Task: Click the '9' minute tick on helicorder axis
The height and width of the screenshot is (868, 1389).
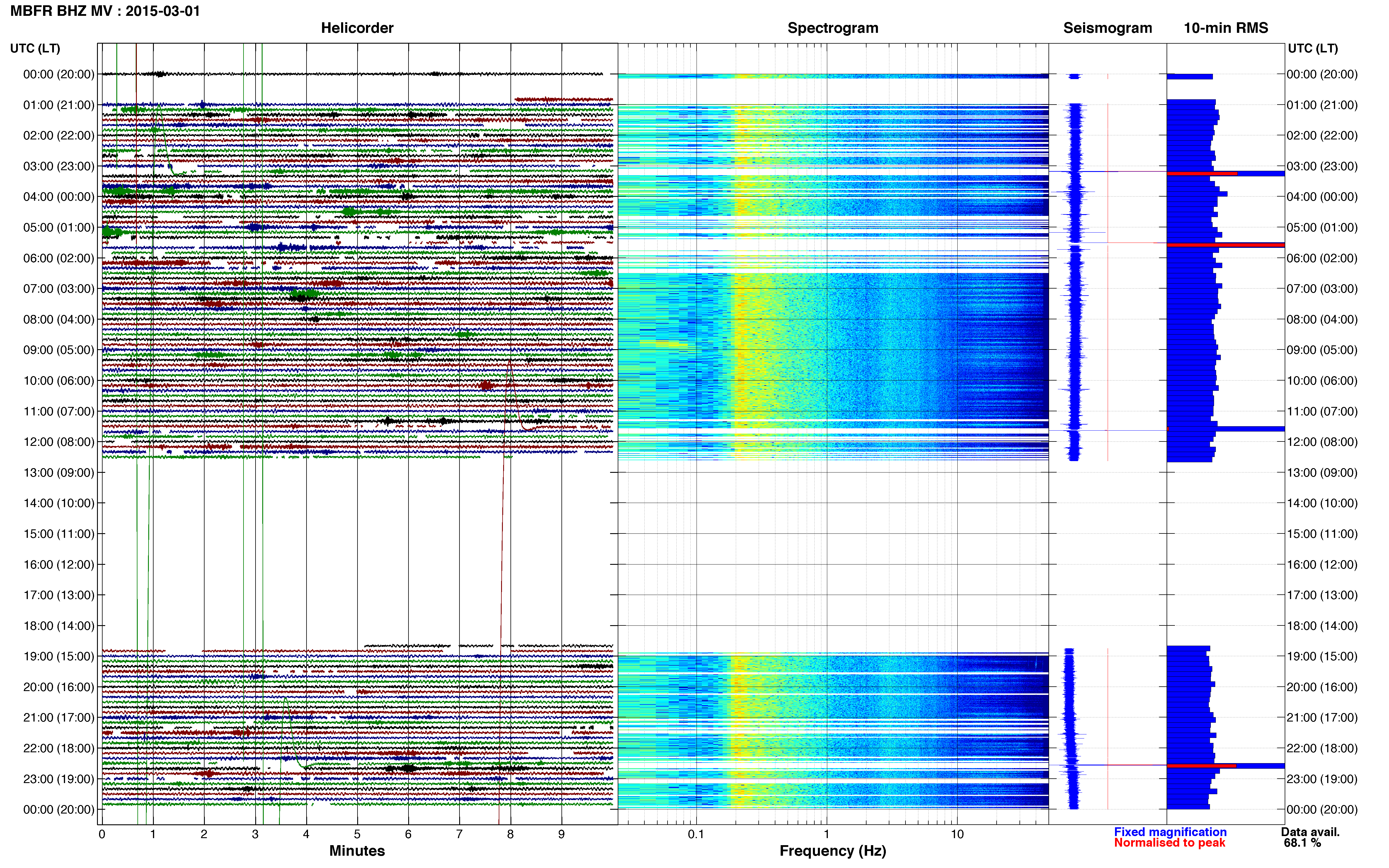Action: click(x=561, y=834)
